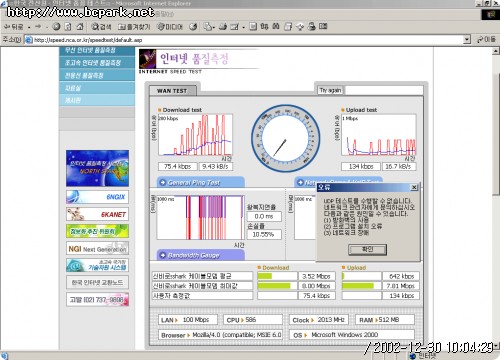Click the Internet Explorer throbber logo
This screenshot has height=360, width=500.
(491, 14)
